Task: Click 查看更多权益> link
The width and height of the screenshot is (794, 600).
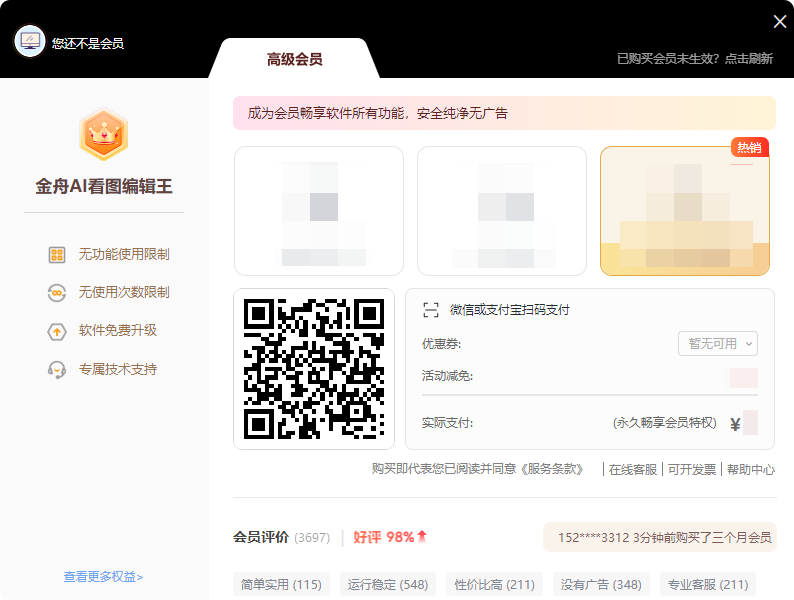Action: 103,577
